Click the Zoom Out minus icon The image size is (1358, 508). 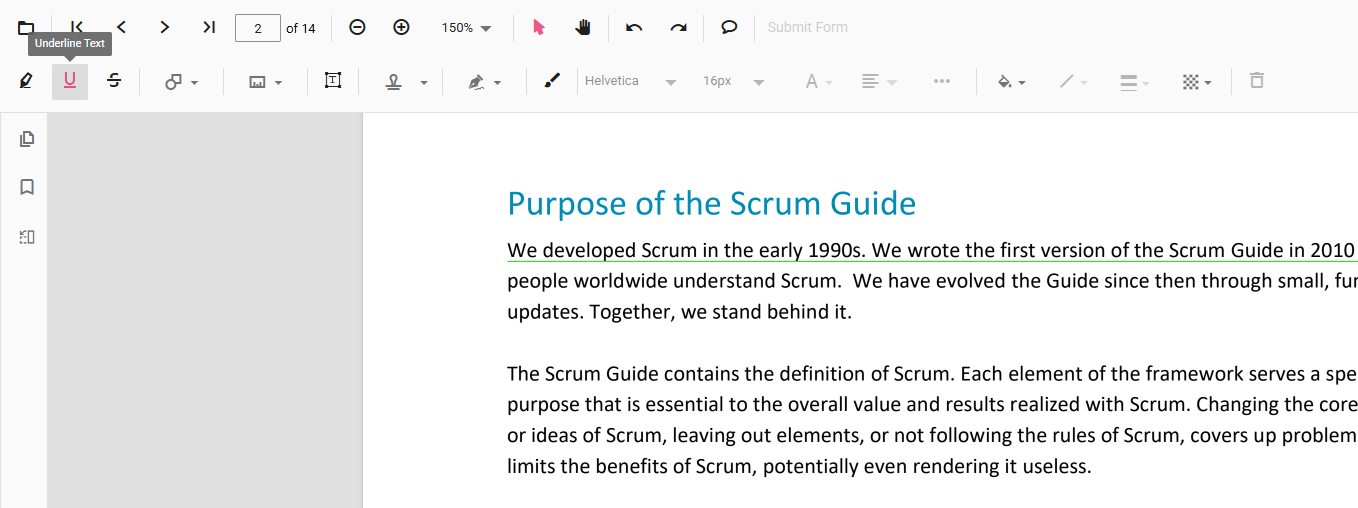coord(357,28)
